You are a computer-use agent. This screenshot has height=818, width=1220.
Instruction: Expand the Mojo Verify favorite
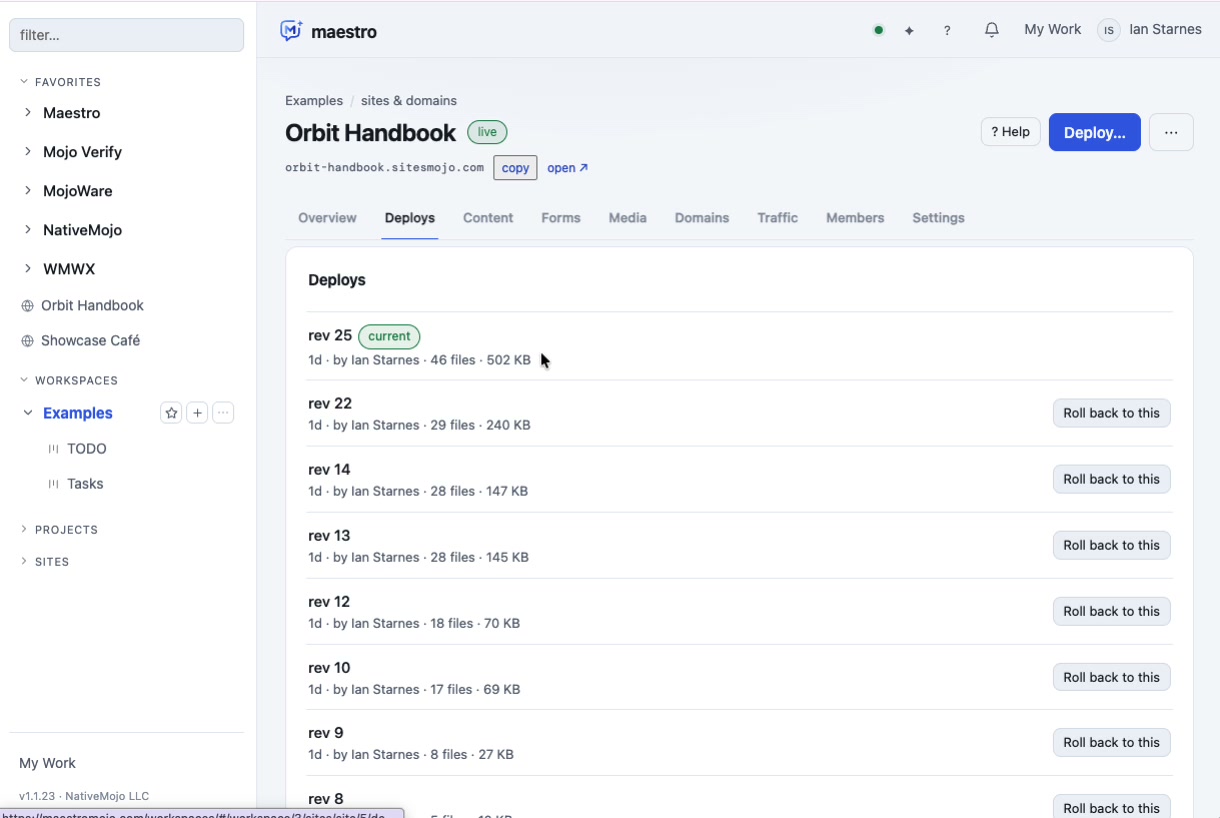(x=28, y=152)
